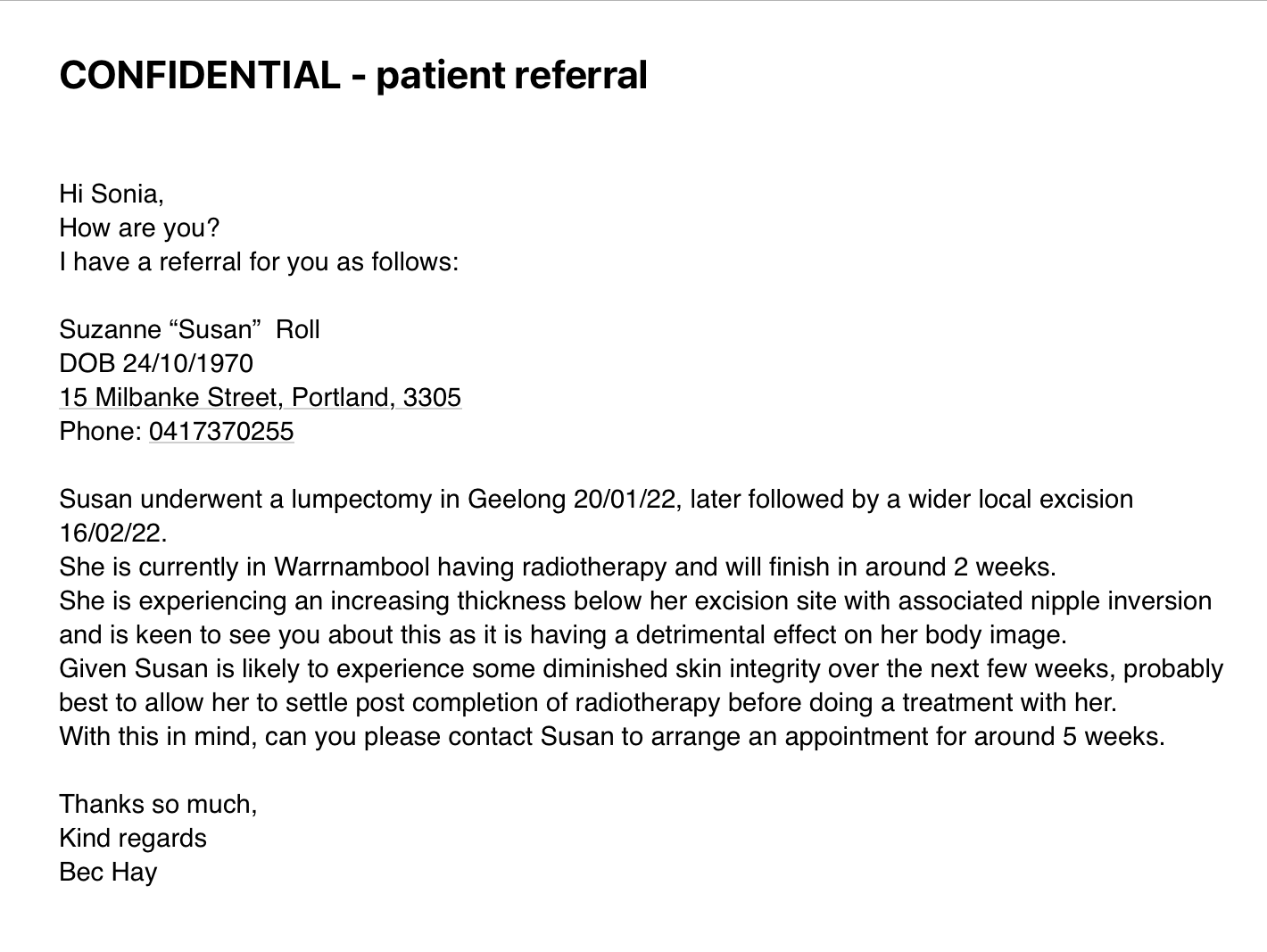Click the patient name Suzanne "Susan" Roll
The width and height of the screenshot is (1267, 952).
click(189, 329)
